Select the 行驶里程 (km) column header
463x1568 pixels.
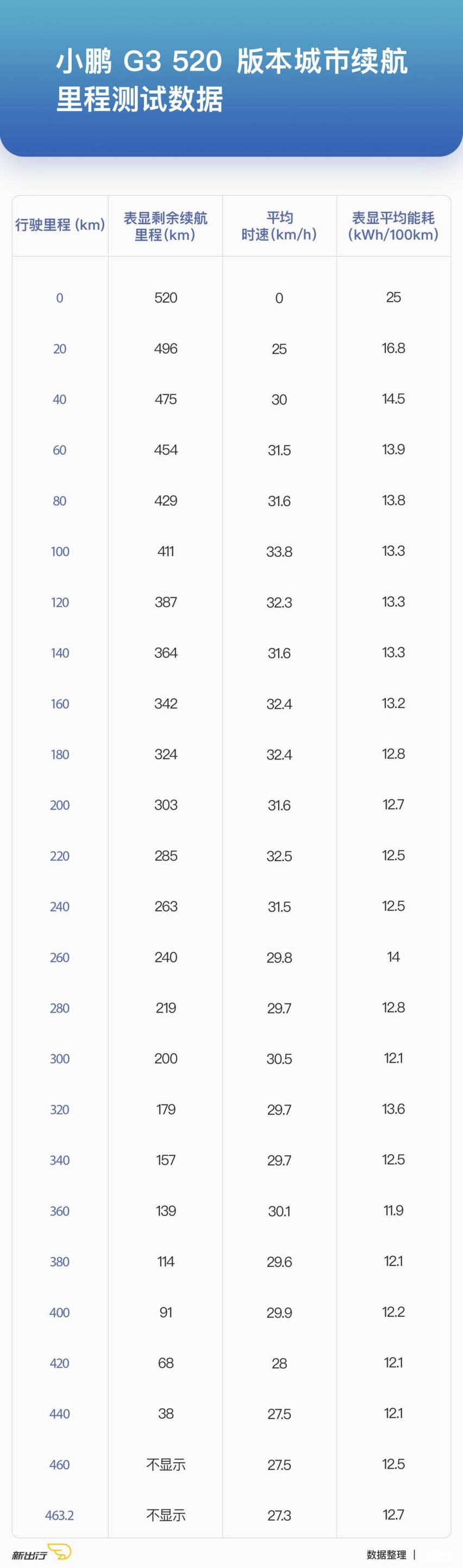pyautogui.click(x=60, y=224)
